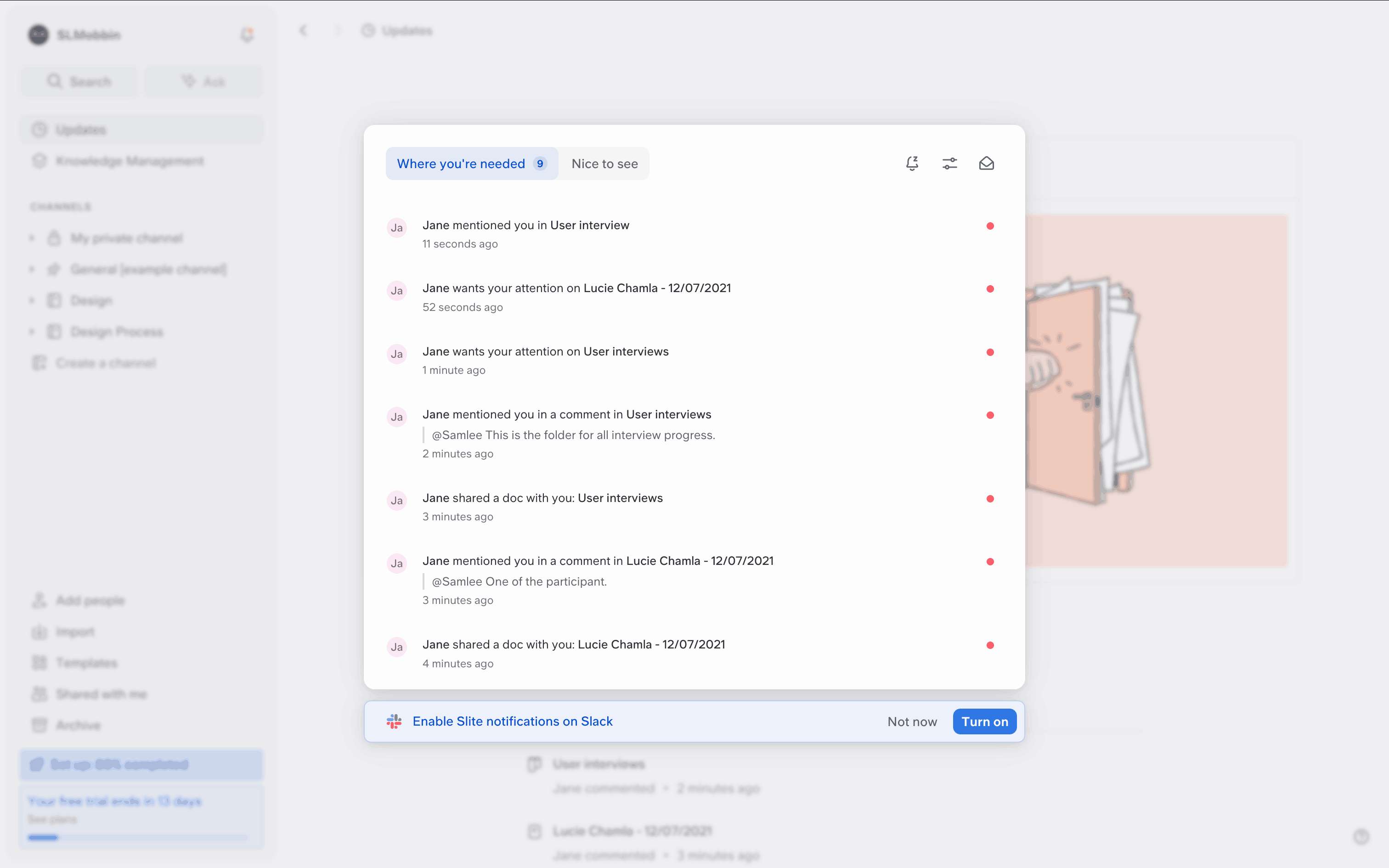Expand the Design channel
The image size is (1389, 868).
coord(32,299)
